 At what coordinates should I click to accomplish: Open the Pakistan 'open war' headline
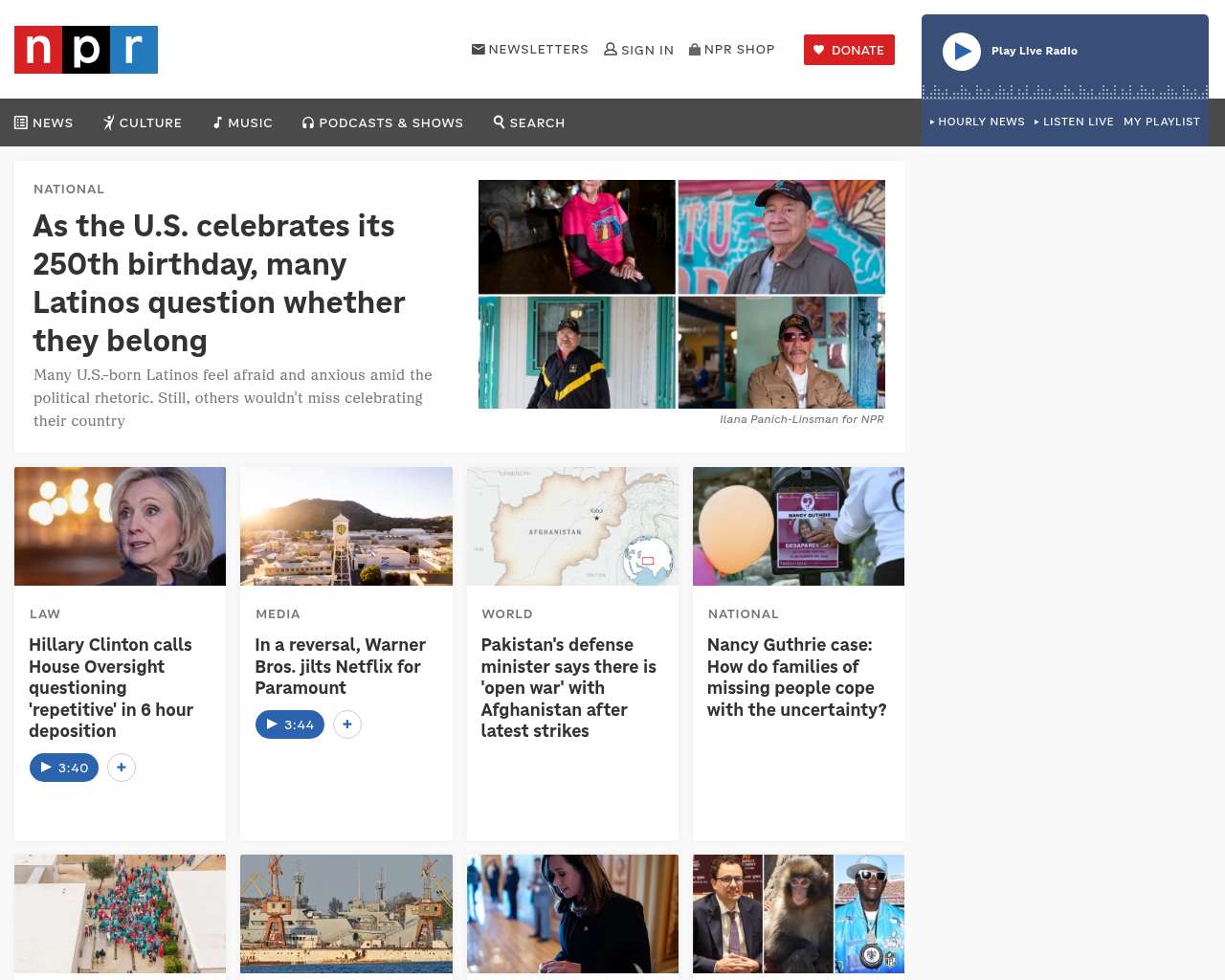pyautogui.click(x=568, y=687)
